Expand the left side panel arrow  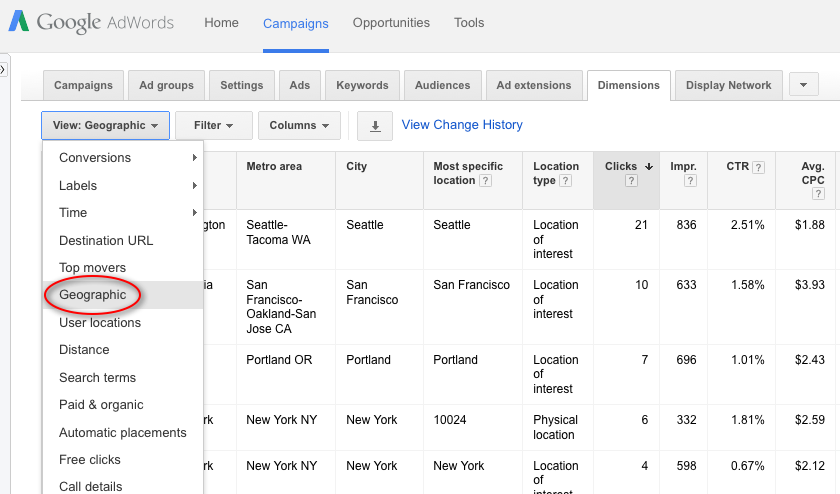tap(3, 69)
